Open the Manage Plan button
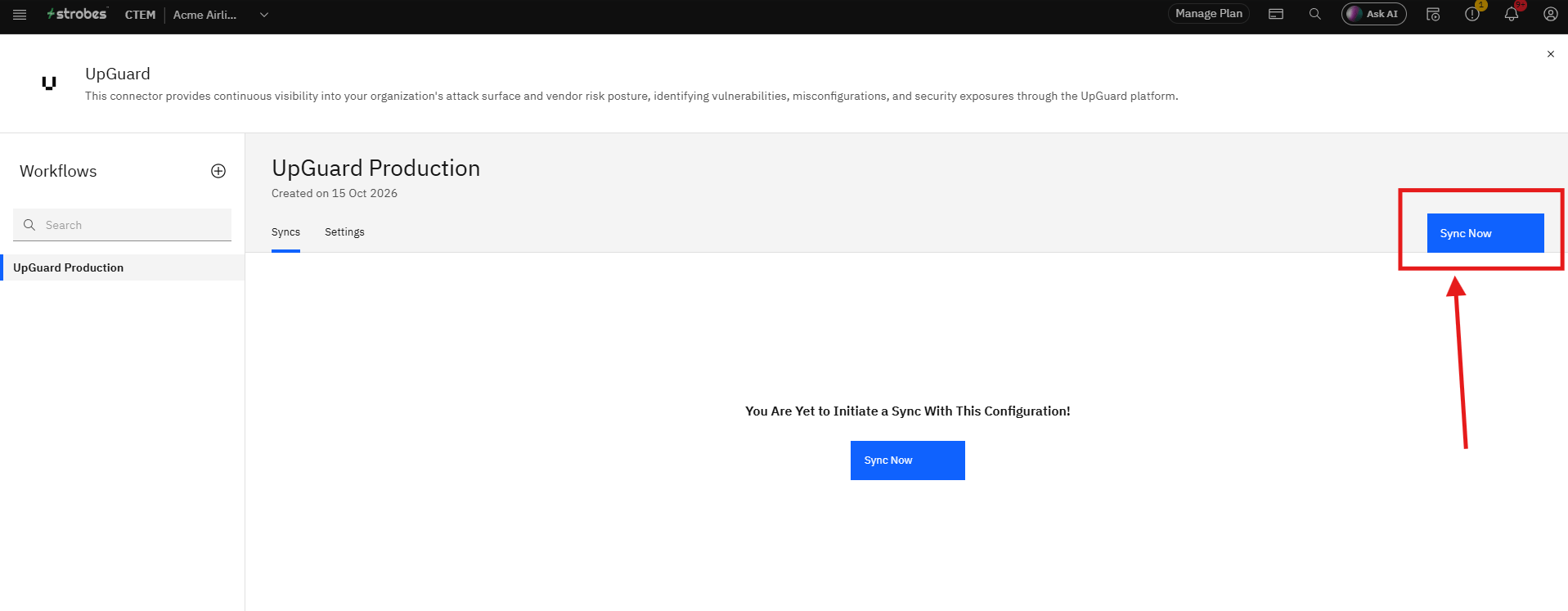The width and height of the screenshot is (1568, 611). point(1209,14)
